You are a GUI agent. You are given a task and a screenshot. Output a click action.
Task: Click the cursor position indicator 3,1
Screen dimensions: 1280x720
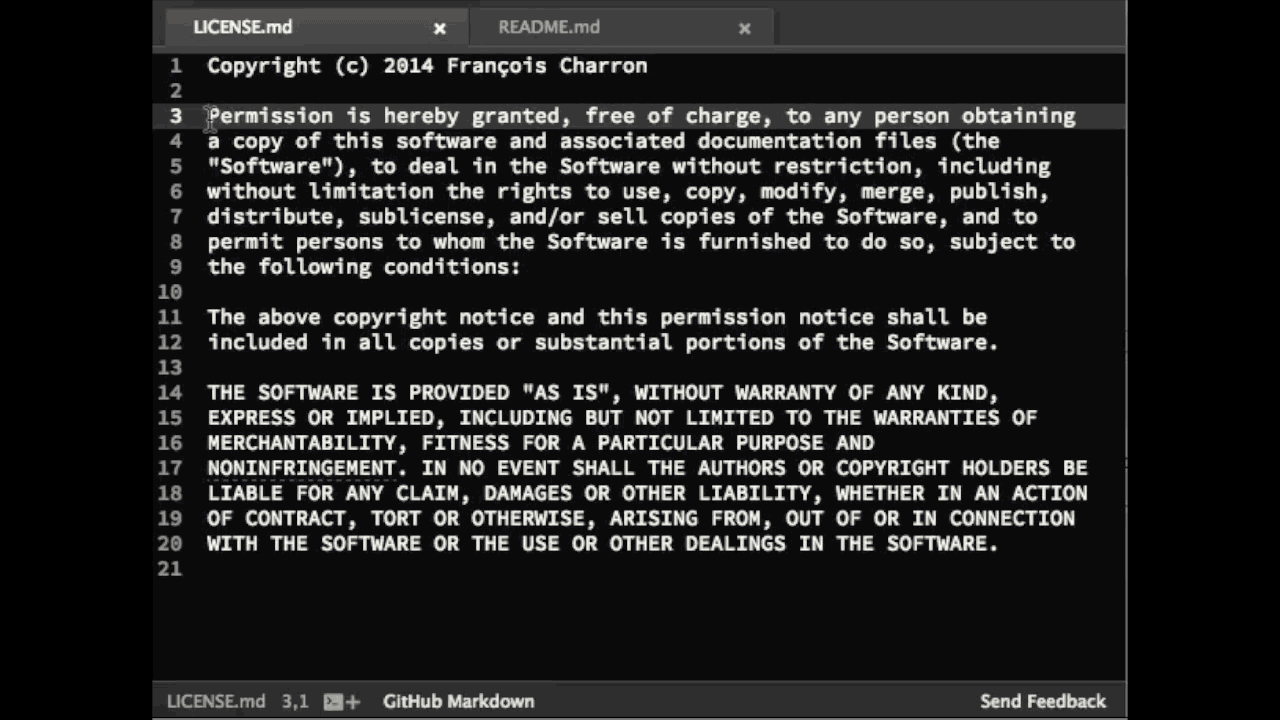pyautogui.click(x=295, y=701)
